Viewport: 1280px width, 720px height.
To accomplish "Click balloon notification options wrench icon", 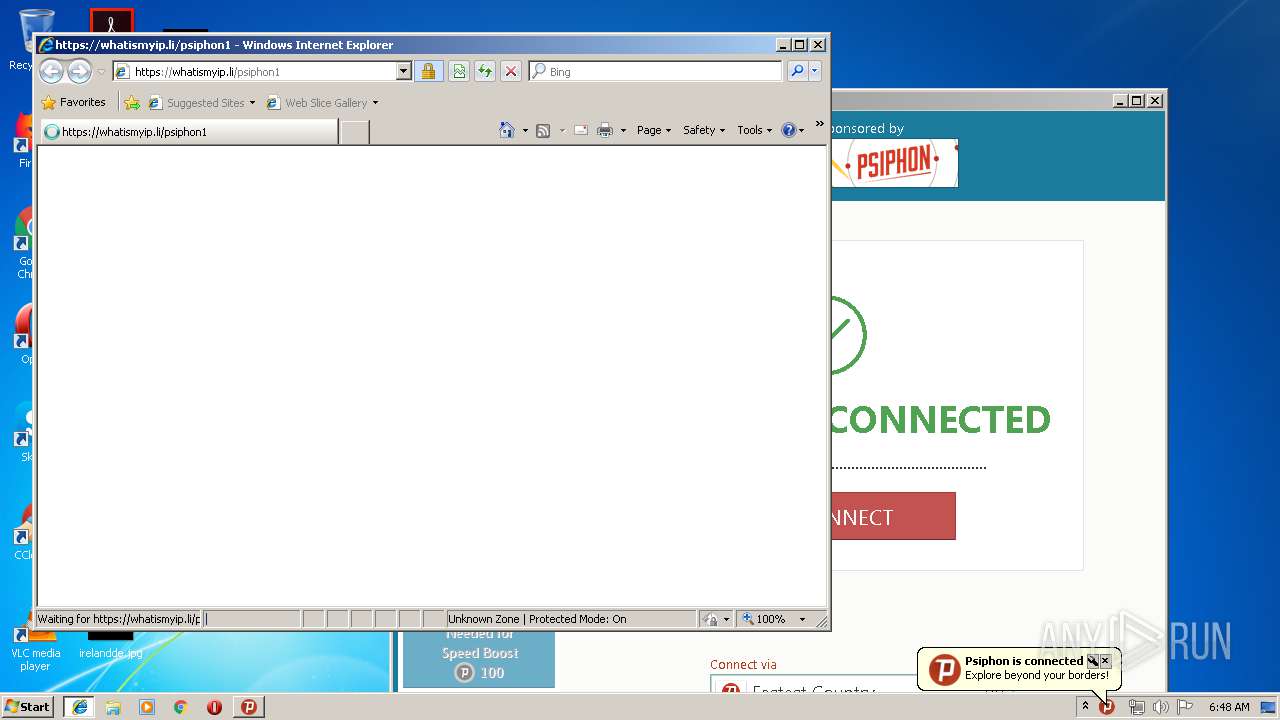I will tap(1093, 661).
